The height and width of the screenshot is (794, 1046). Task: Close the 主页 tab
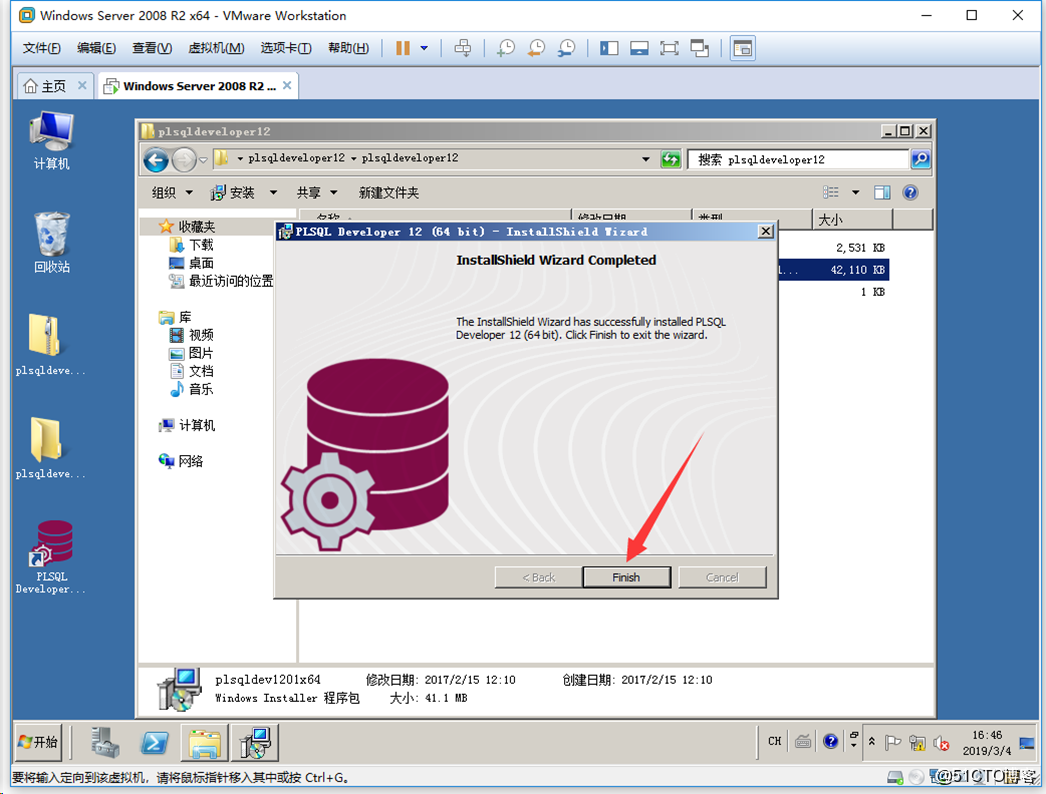tap(82, 85)
